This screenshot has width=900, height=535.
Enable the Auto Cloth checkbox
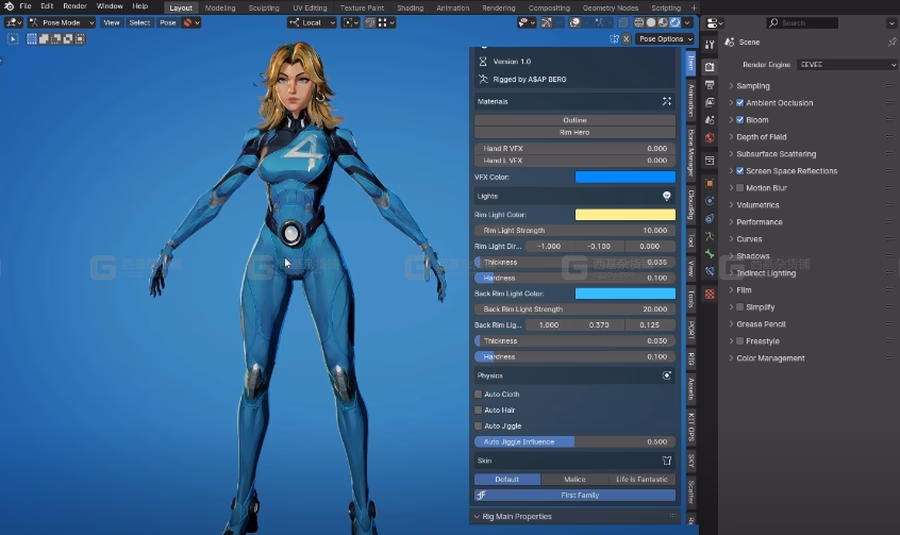click(x=478, y=394)
